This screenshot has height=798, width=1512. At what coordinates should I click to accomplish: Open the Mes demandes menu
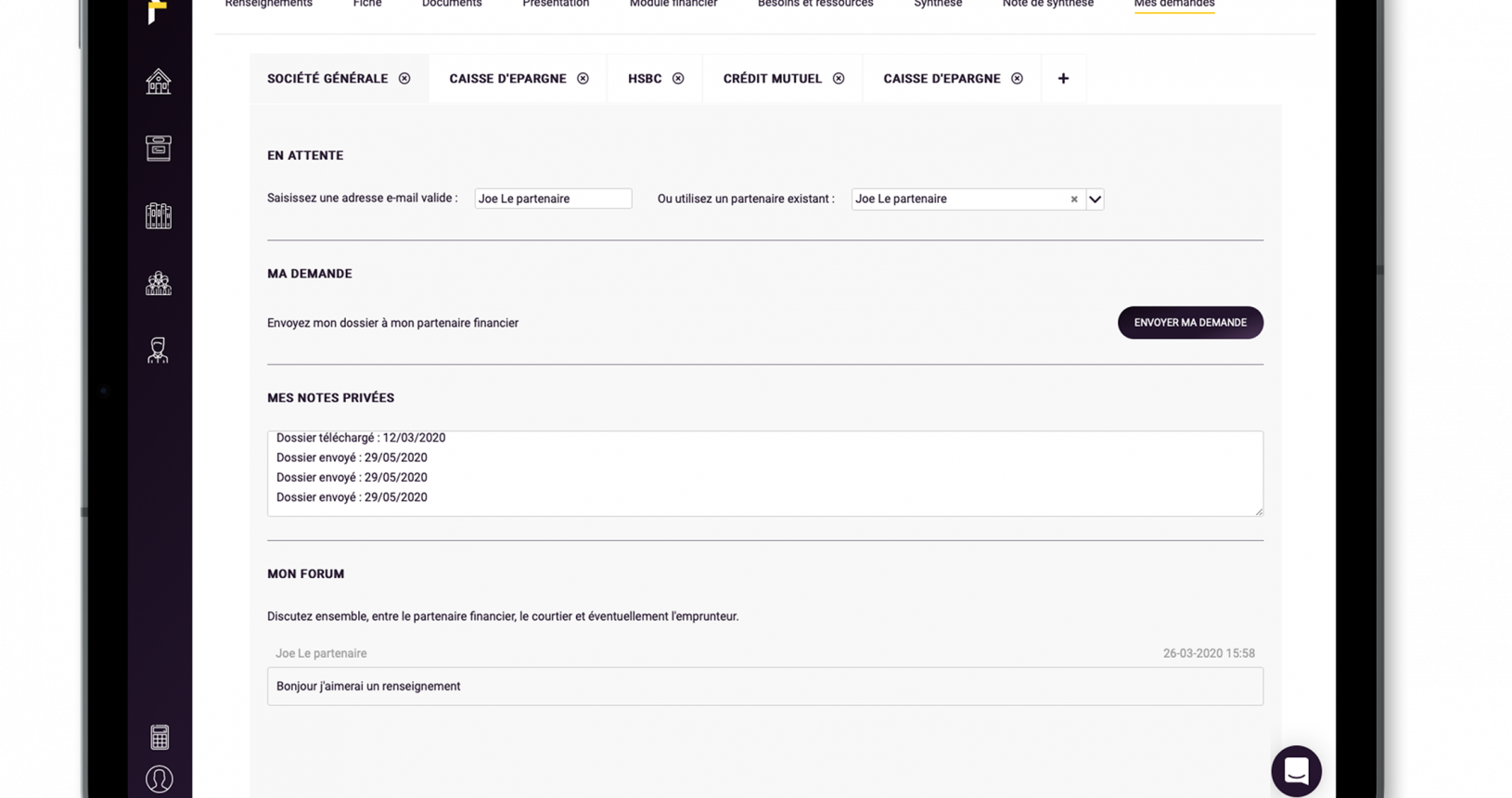point(1174,4)
